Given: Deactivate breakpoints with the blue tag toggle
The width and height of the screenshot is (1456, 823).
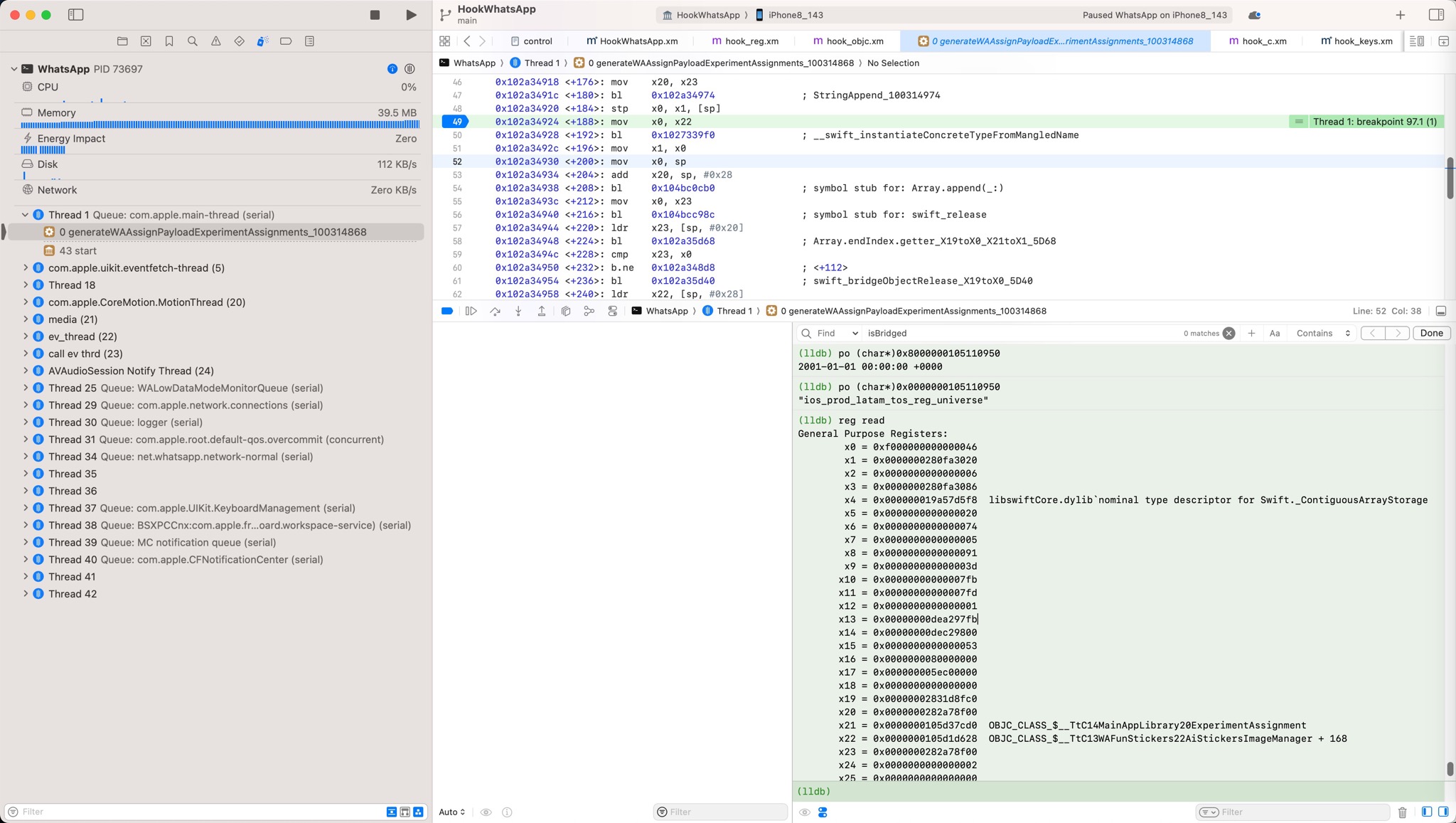Looking at the screenshot, I should (x=447, y=311).
